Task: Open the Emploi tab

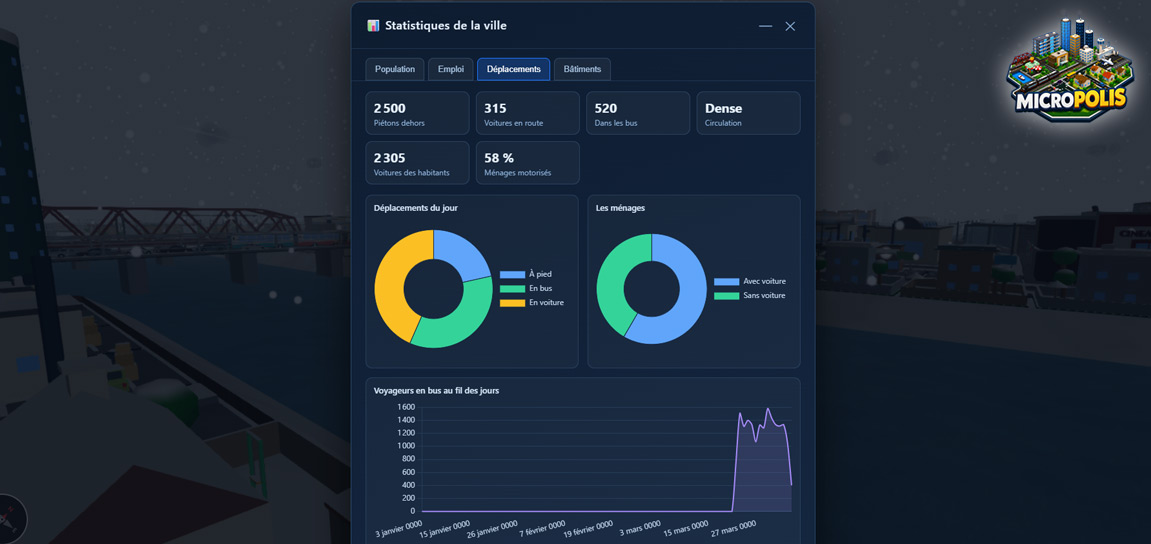Action: (451, 69)
